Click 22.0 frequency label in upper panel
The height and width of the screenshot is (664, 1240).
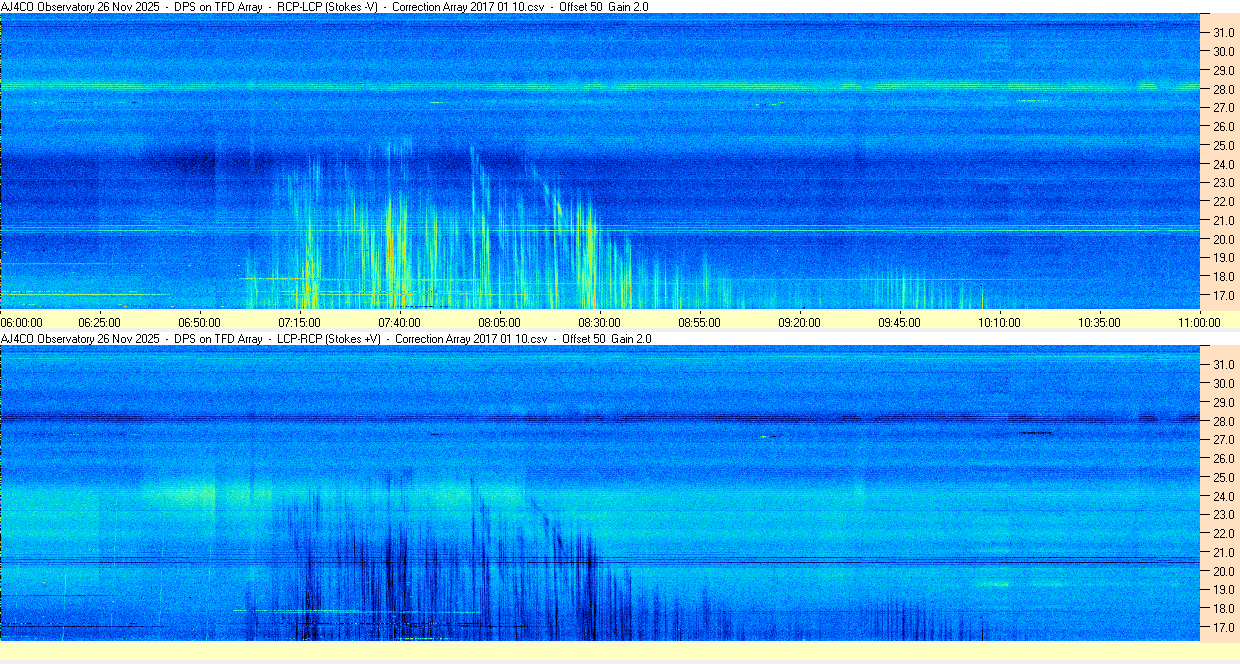(1224, 202)
